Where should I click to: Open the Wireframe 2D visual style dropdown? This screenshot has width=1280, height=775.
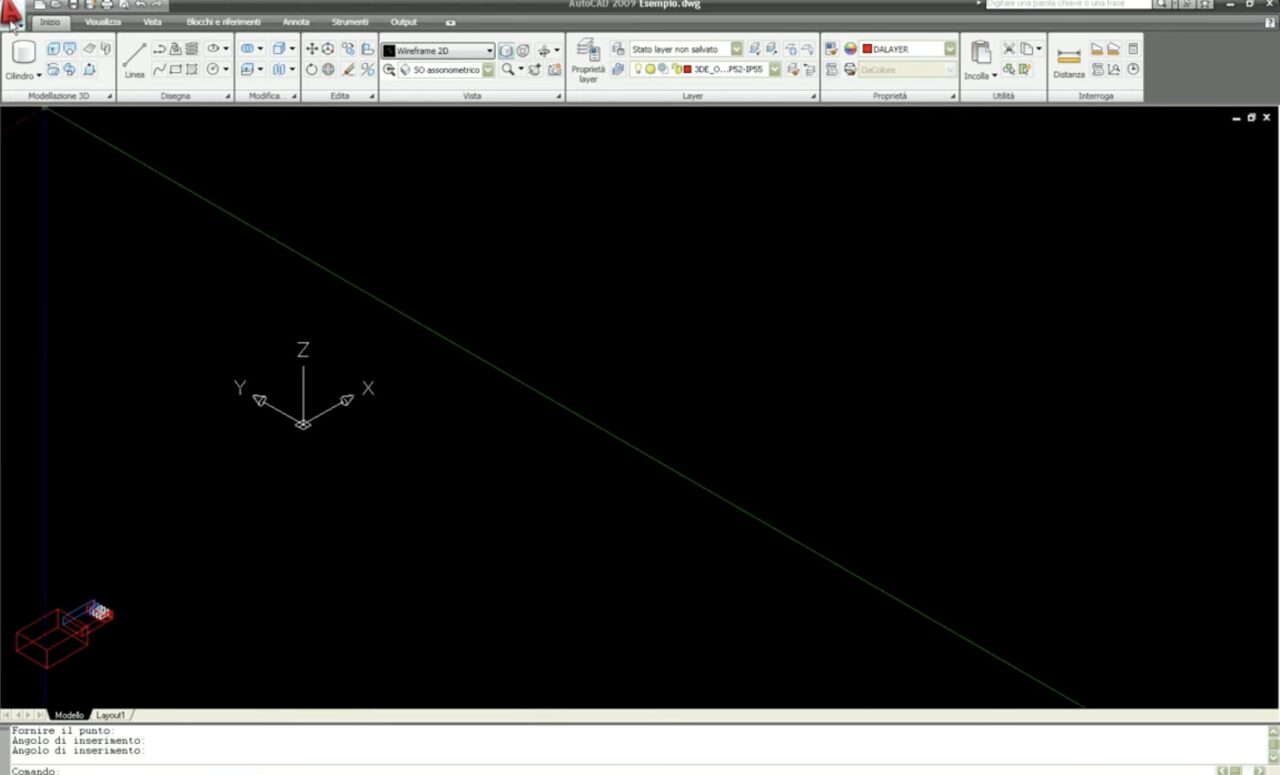point(489,50)
